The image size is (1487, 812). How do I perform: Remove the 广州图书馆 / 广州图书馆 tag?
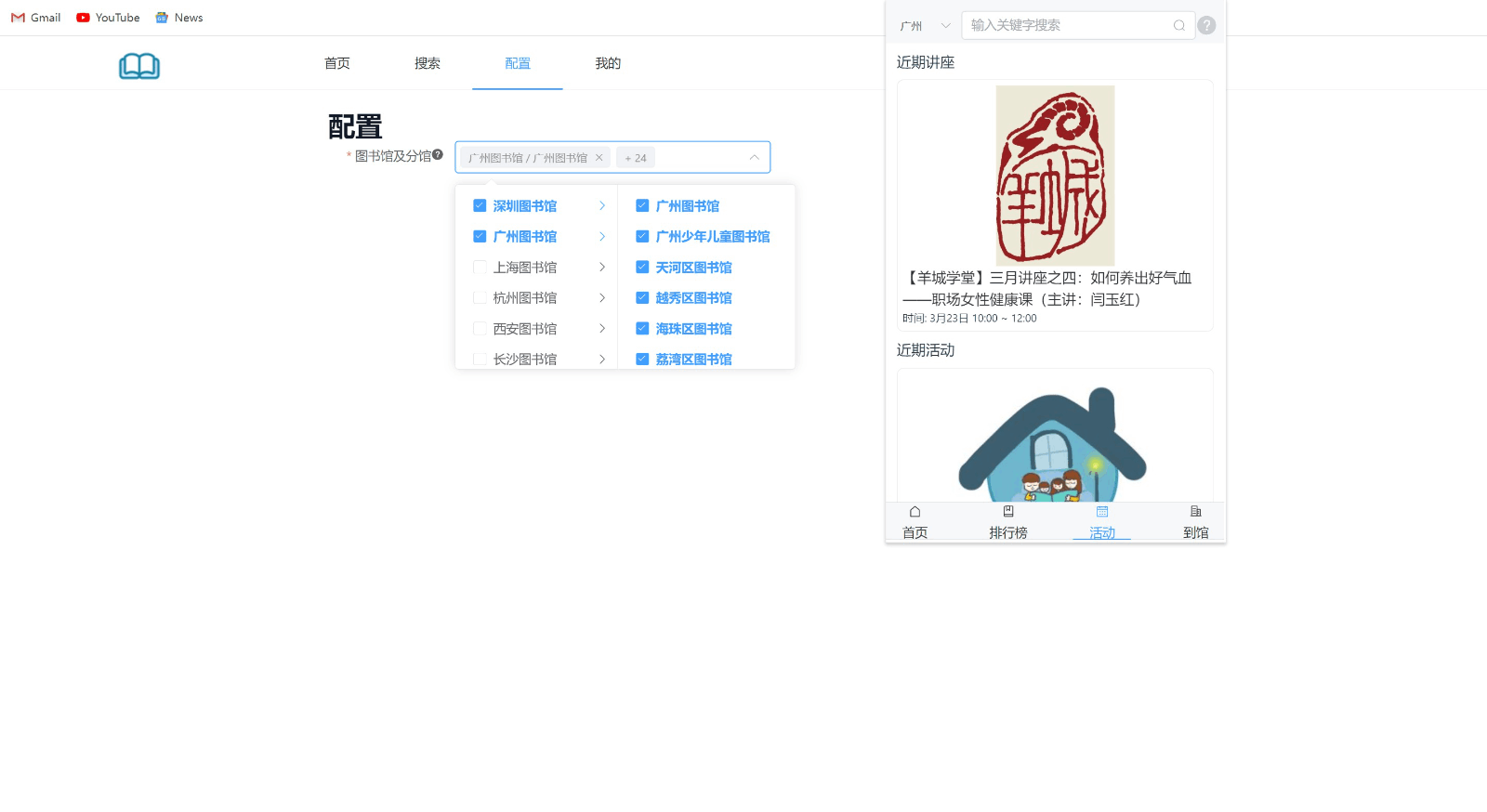(x=599, y=158)
